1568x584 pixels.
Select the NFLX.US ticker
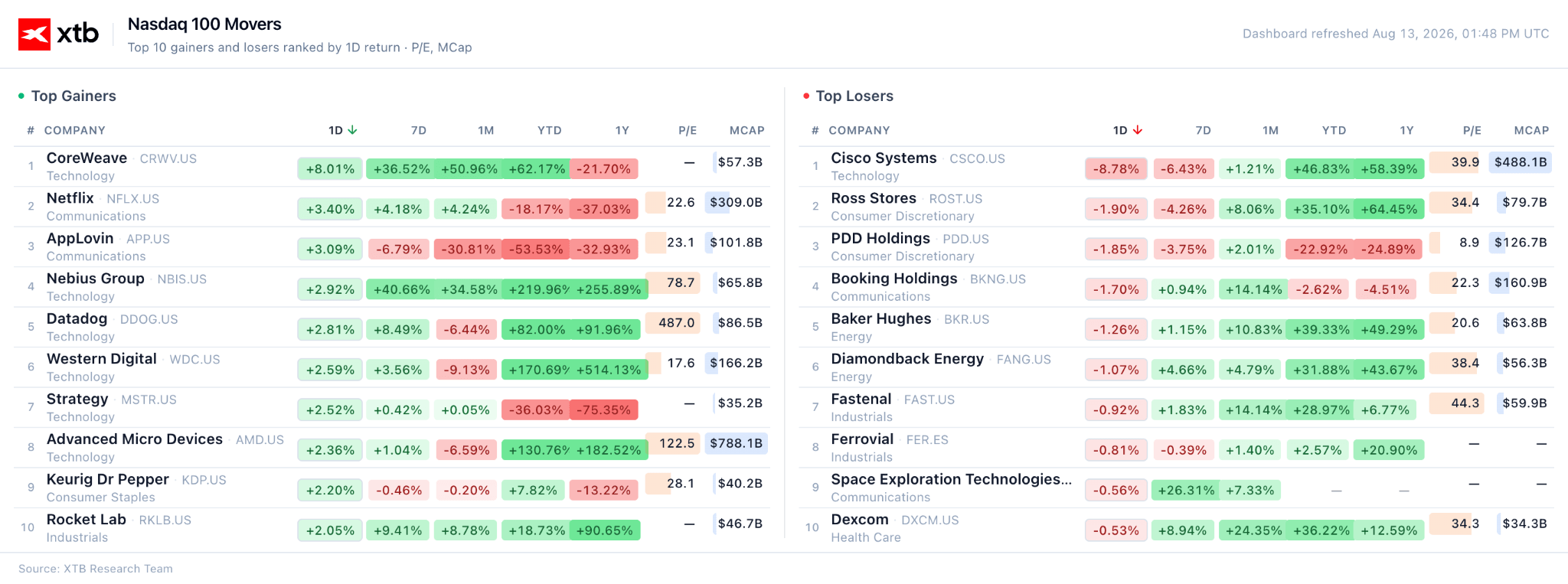tap(133, 199)
